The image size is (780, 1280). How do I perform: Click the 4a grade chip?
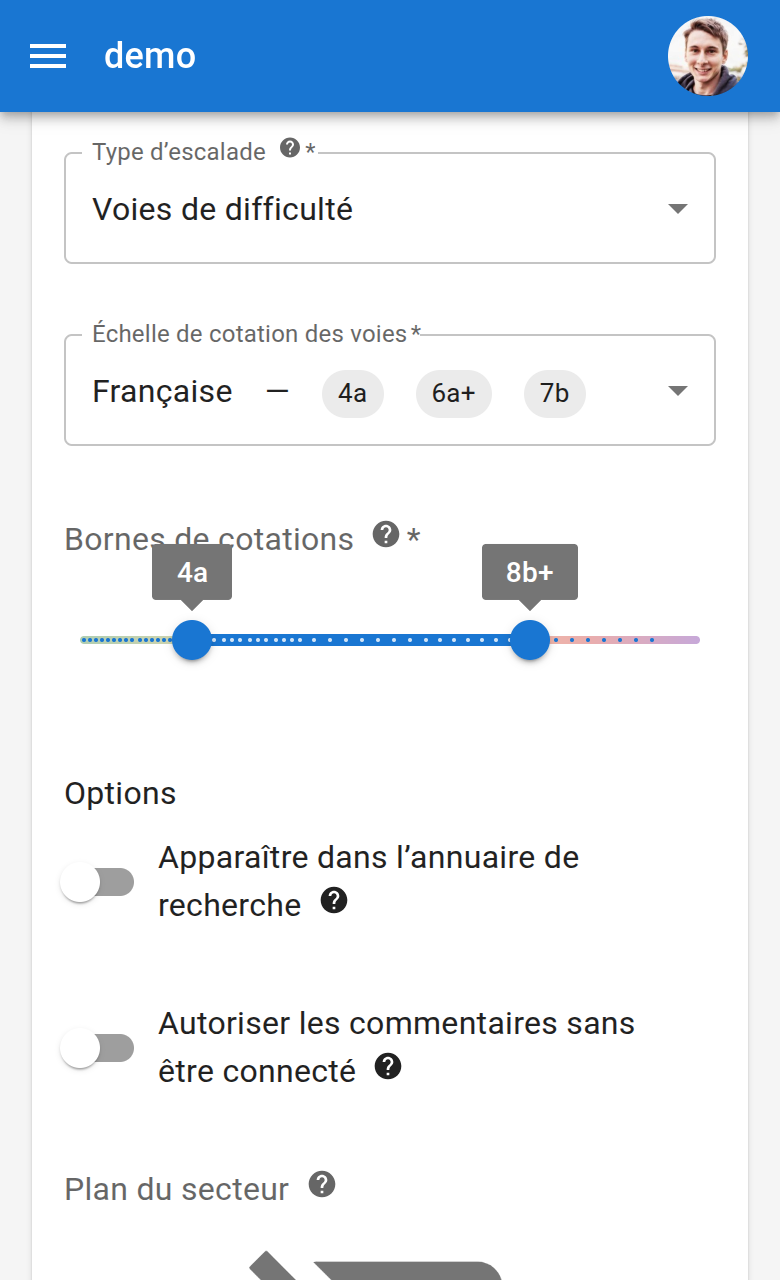click(352, 394)
